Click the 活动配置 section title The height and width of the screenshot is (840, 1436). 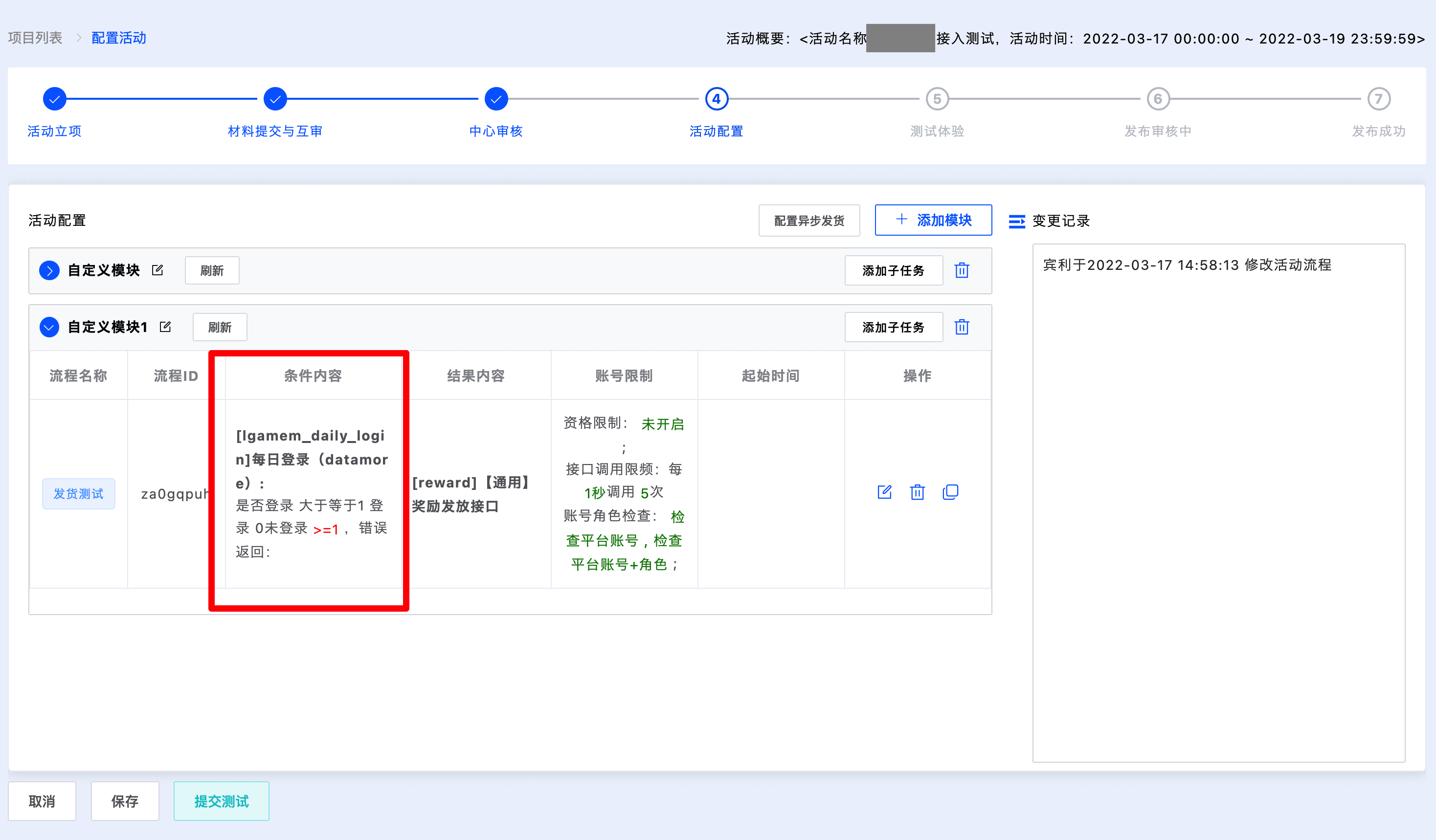point(57,221)
